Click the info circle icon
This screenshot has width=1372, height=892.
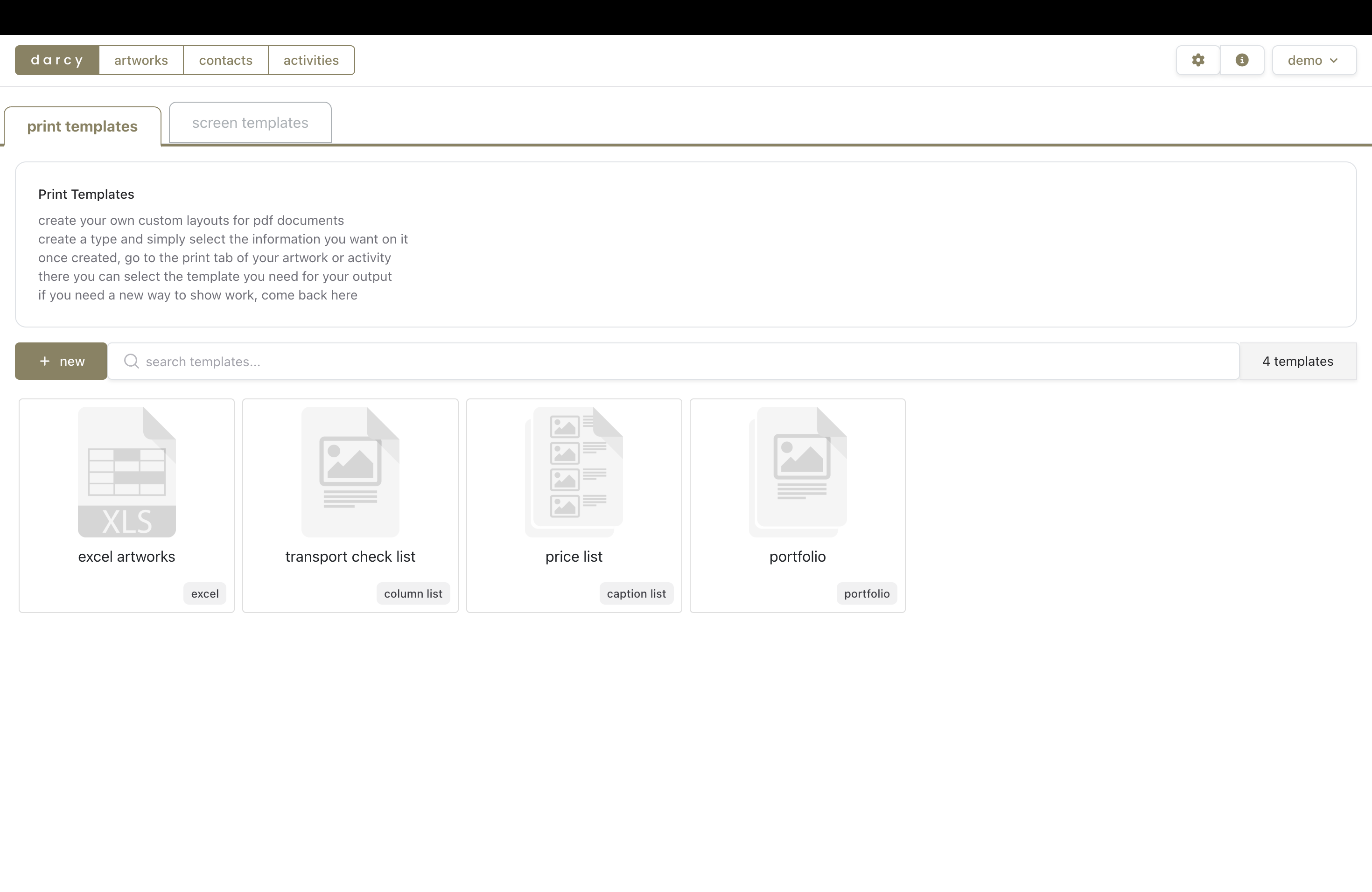[1242, 60]
